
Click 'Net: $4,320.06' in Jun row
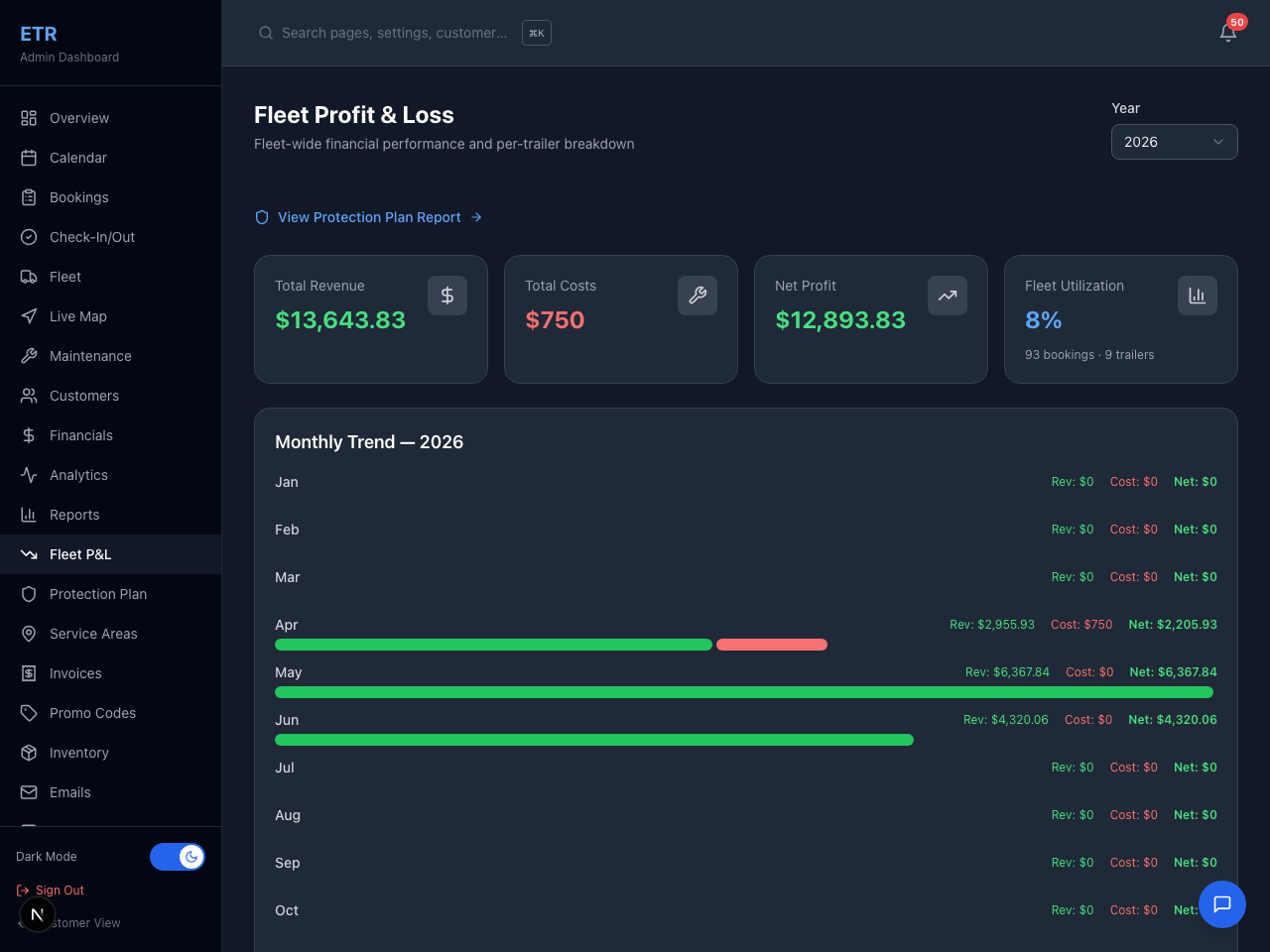click(x=1173, y=720)
